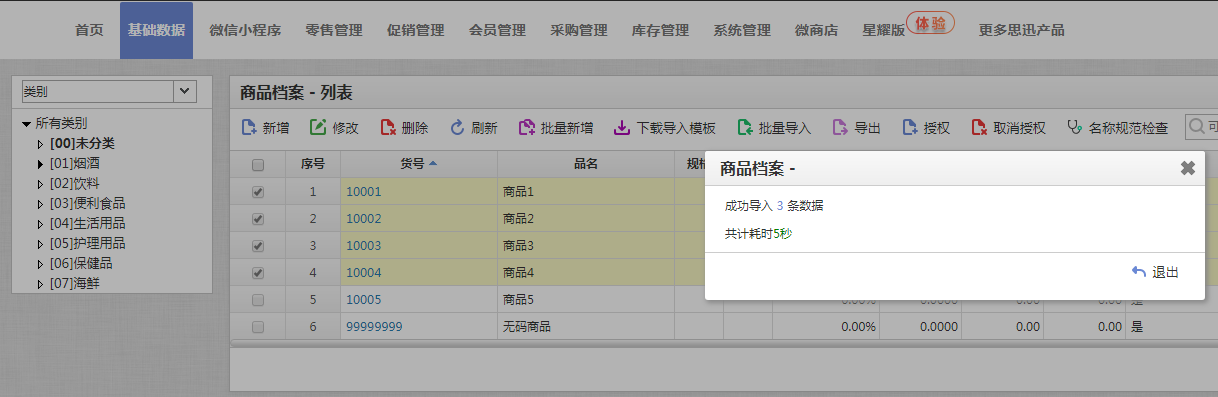Open 更多思迅产品 menu

click(x=1021, y=30)
